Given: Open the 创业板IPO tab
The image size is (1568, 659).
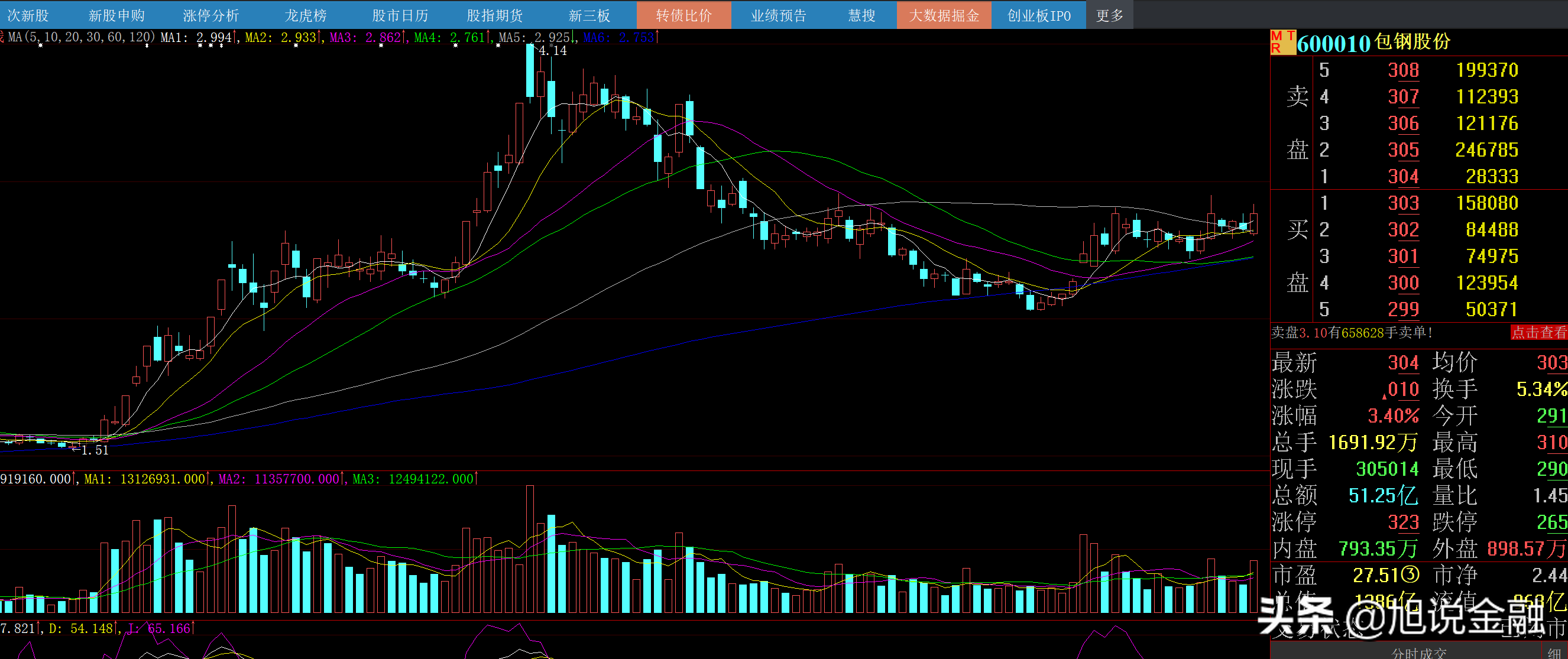Looking at the screenshot, I should [x=1038, y=15].
